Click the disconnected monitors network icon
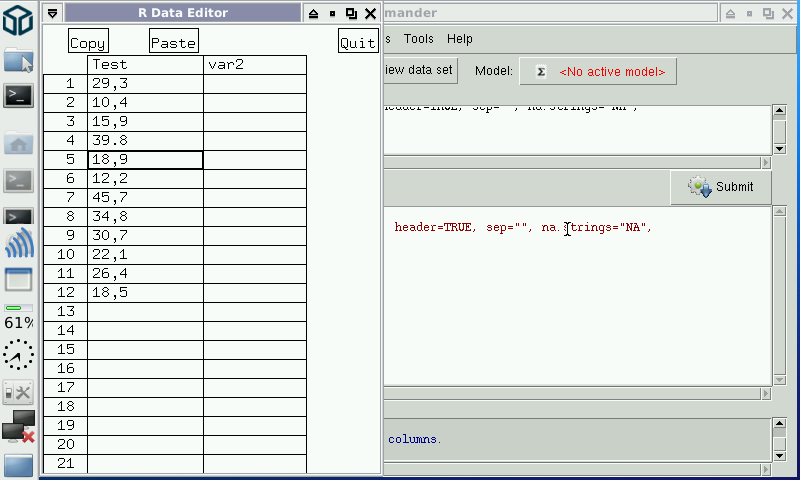The height and width of the screenshot is (480, 800). pos(18,426)
